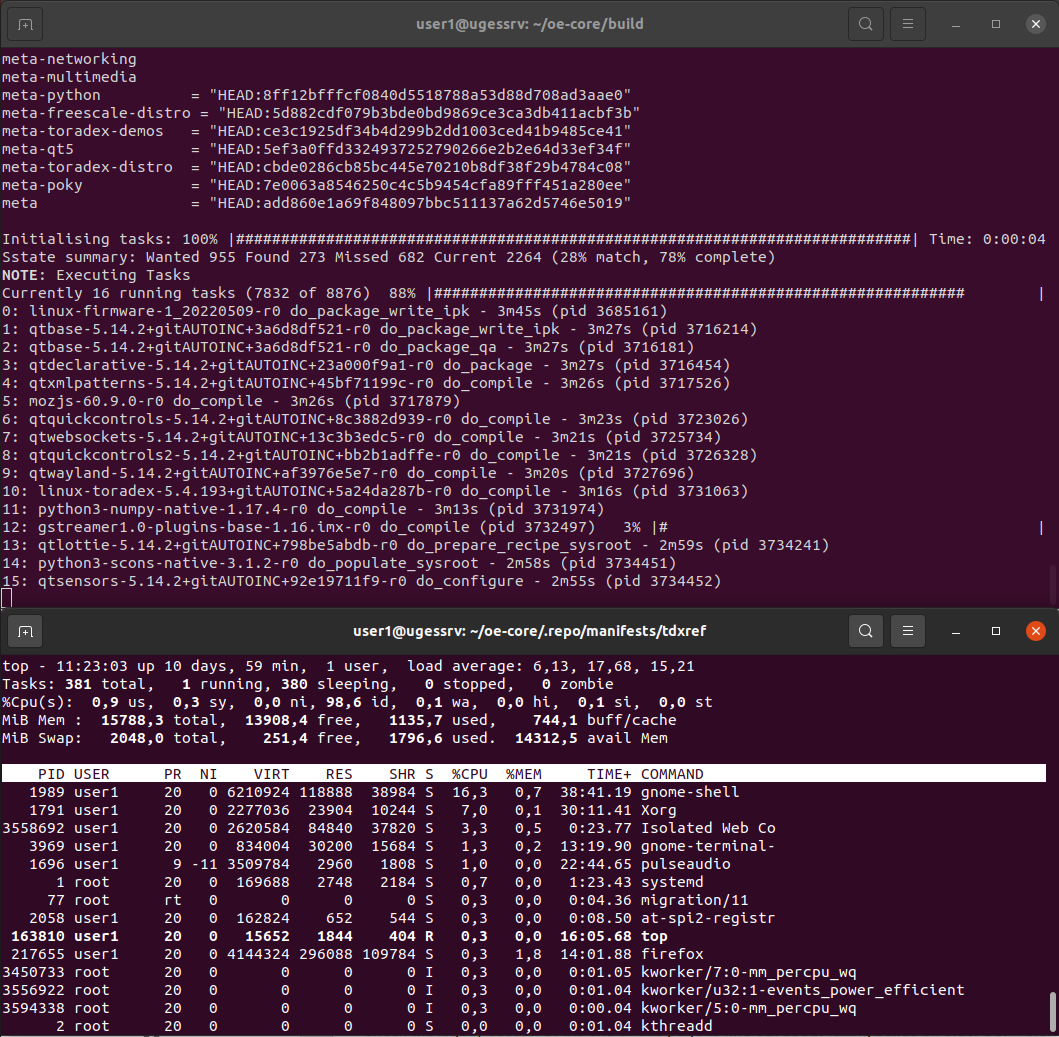Click task 8 qtquickcontrols2 do_compile line
This screenshot has width=1059, height=1037.
380,455
